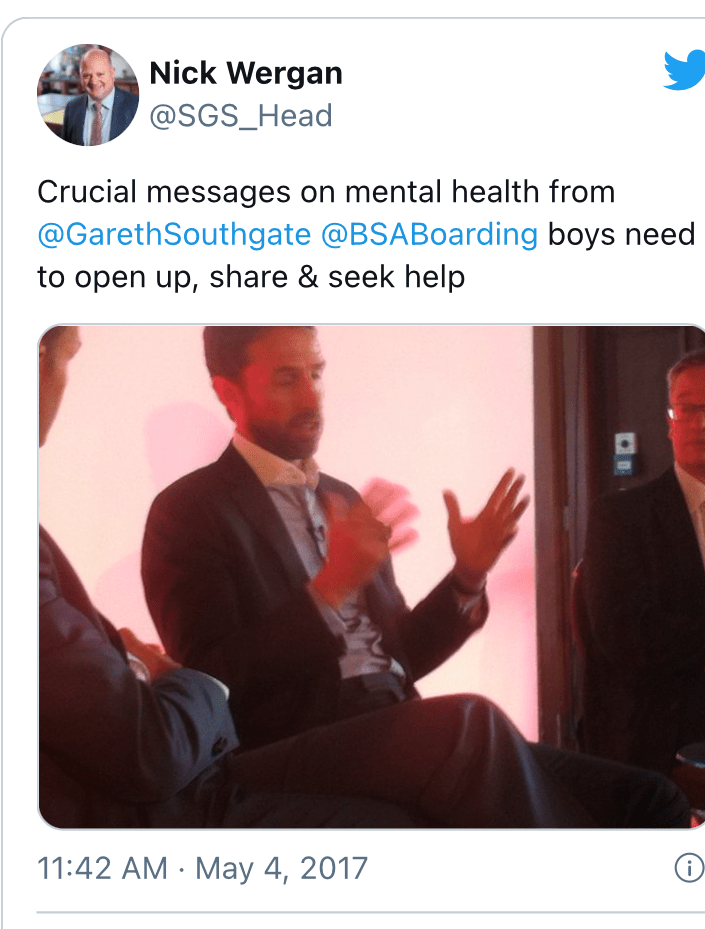Click the Nick Wergan display name
Screen dimensions: 705x929
click(x=246, y=73)
